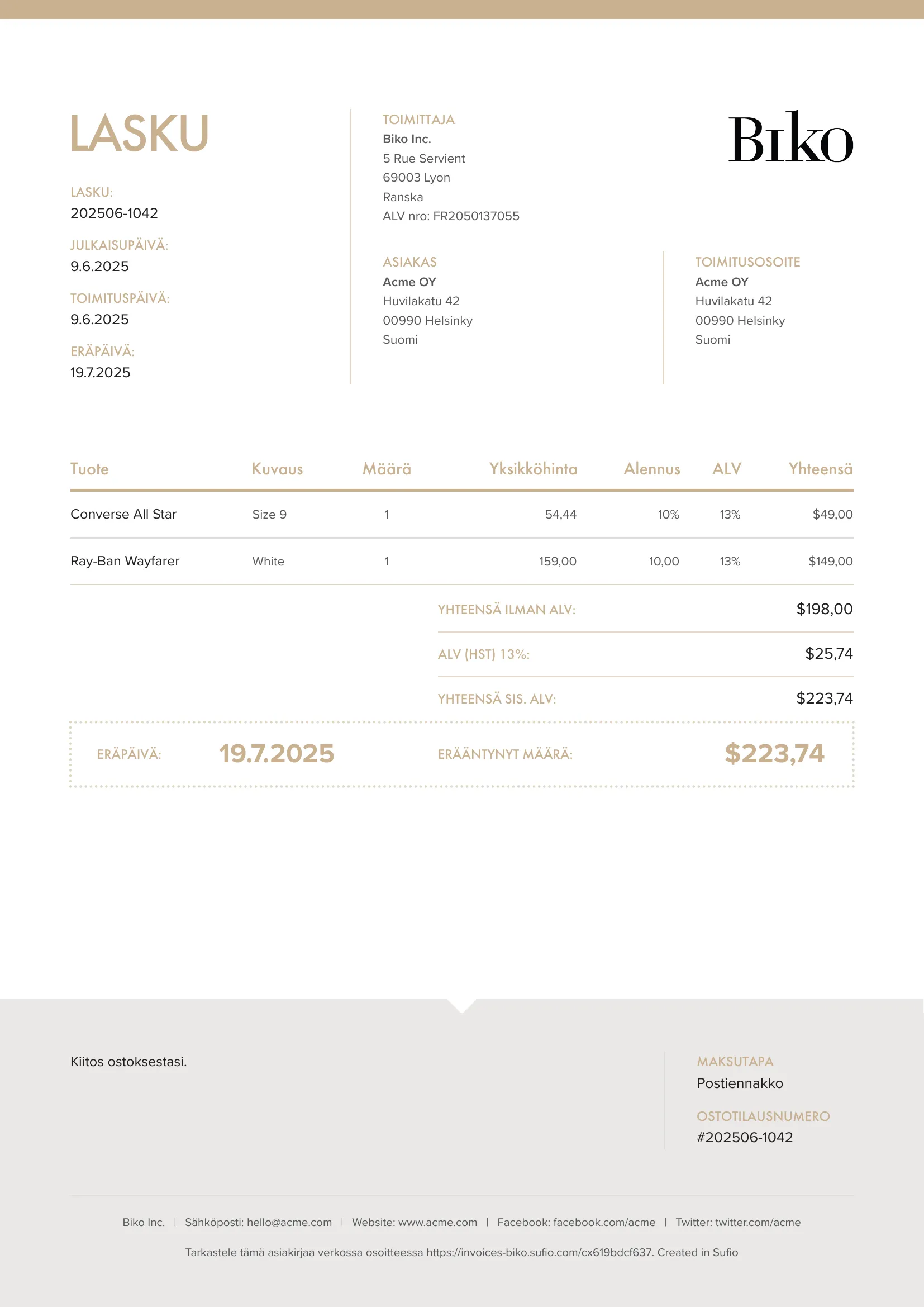Click ALV column header
The image size is (924, 1307).
coord(727,468)
